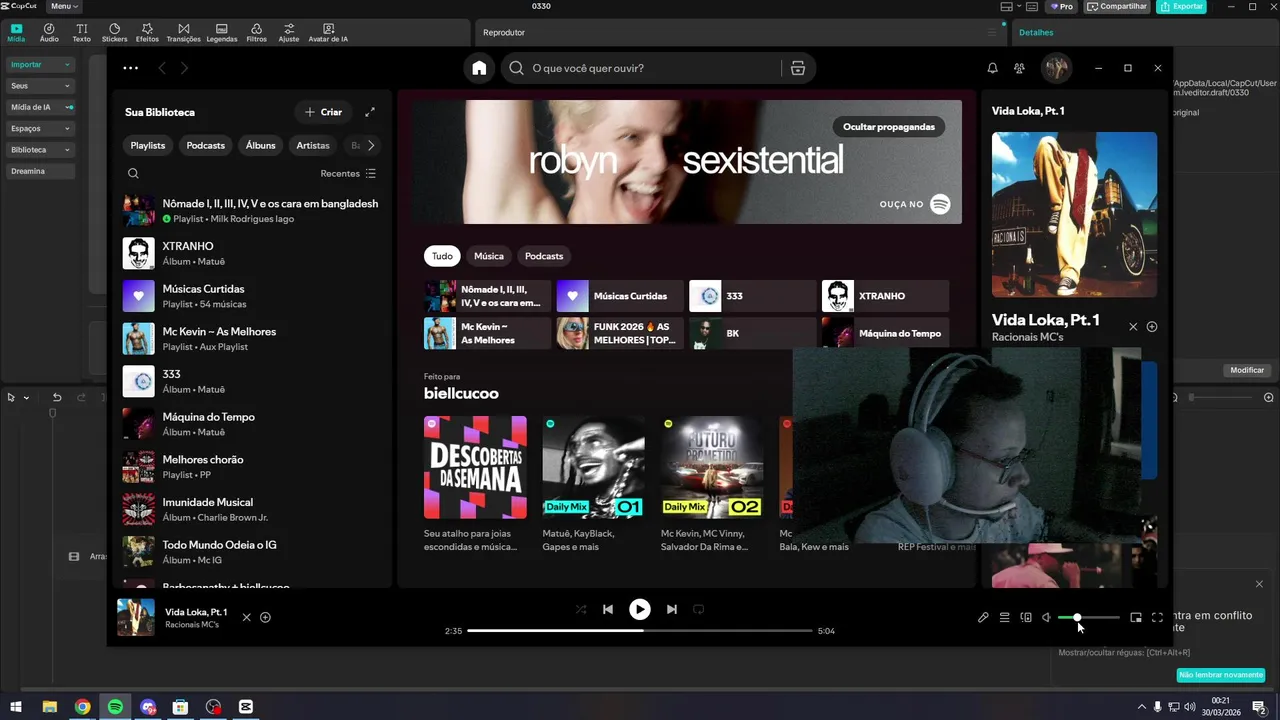
Task: Toggle shuffle in the Spotify player
Action: 580,609
